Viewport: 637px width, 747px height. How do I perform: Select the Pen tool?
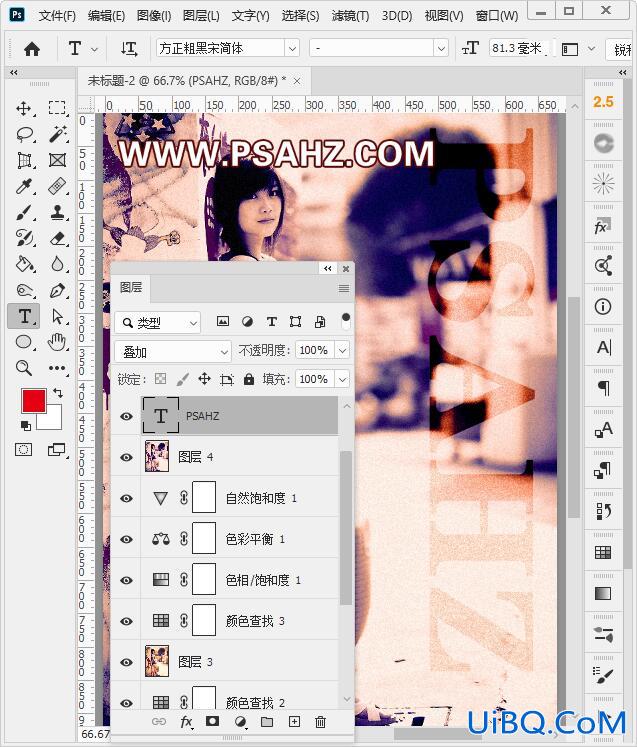click(x=57, y=290)
